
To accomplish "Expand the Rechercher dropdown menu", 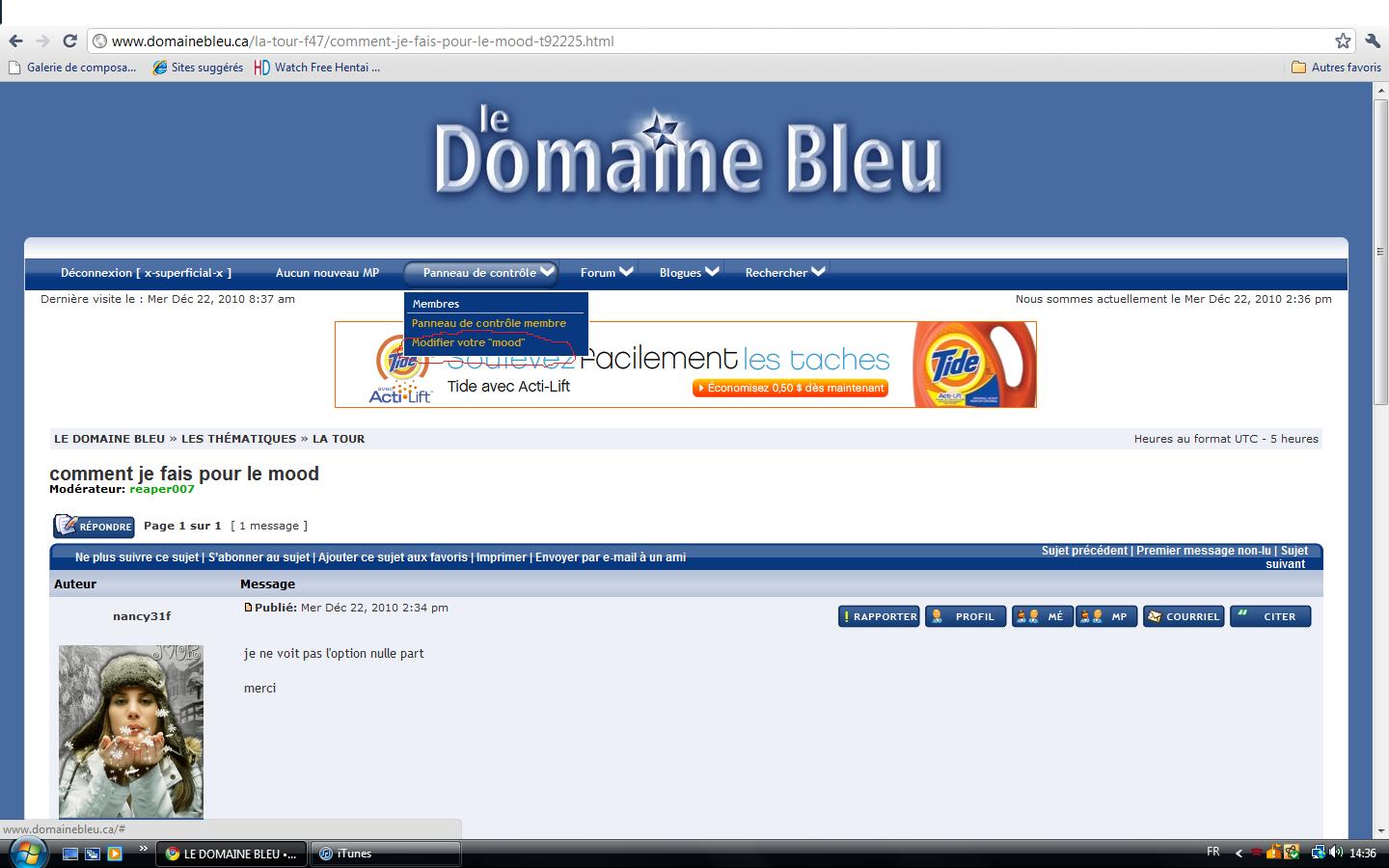I will coord(784,273).
